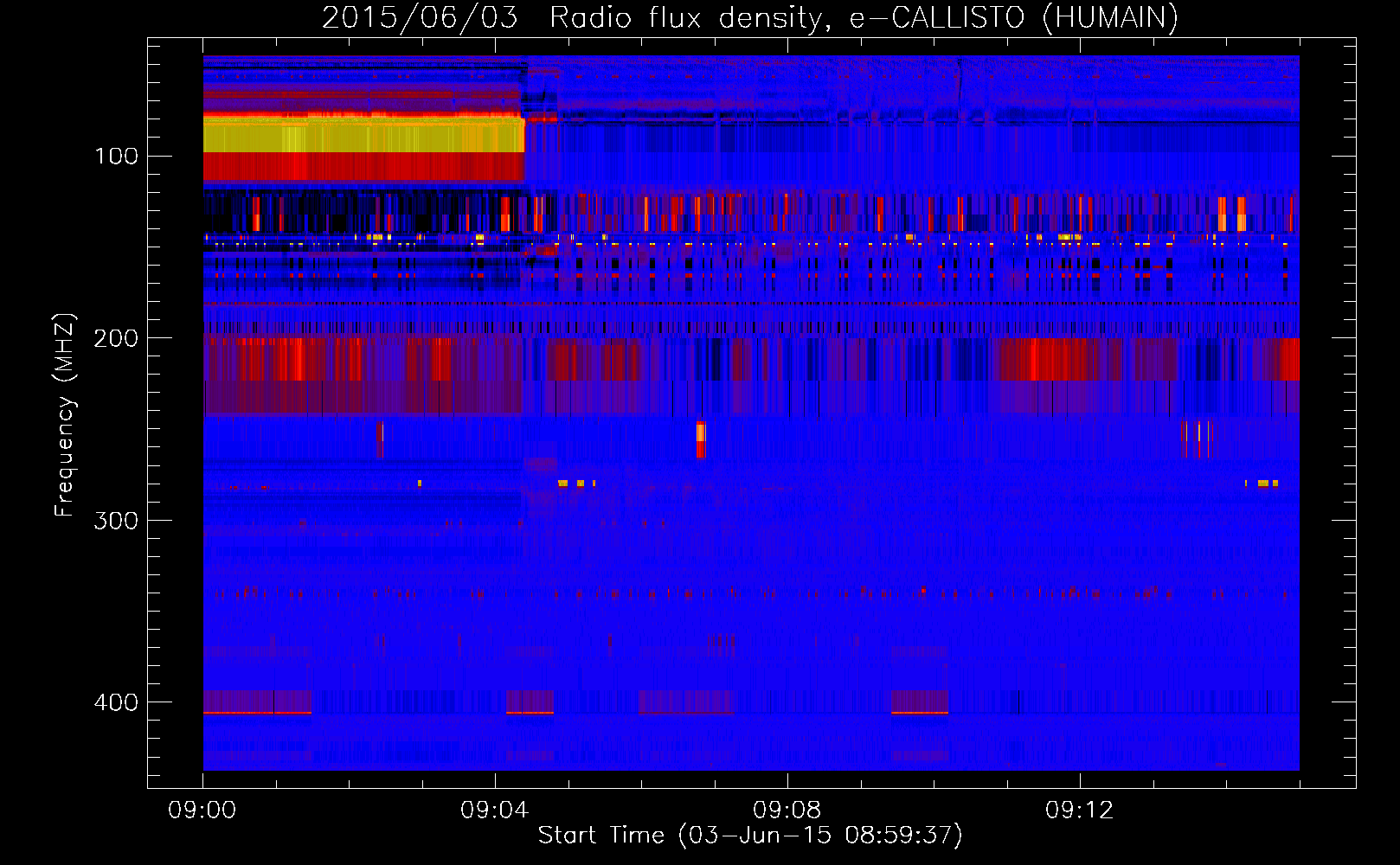The image size is (1400, 865).
Task: Click the 400 frequency tick label
Action: (116, 702)
